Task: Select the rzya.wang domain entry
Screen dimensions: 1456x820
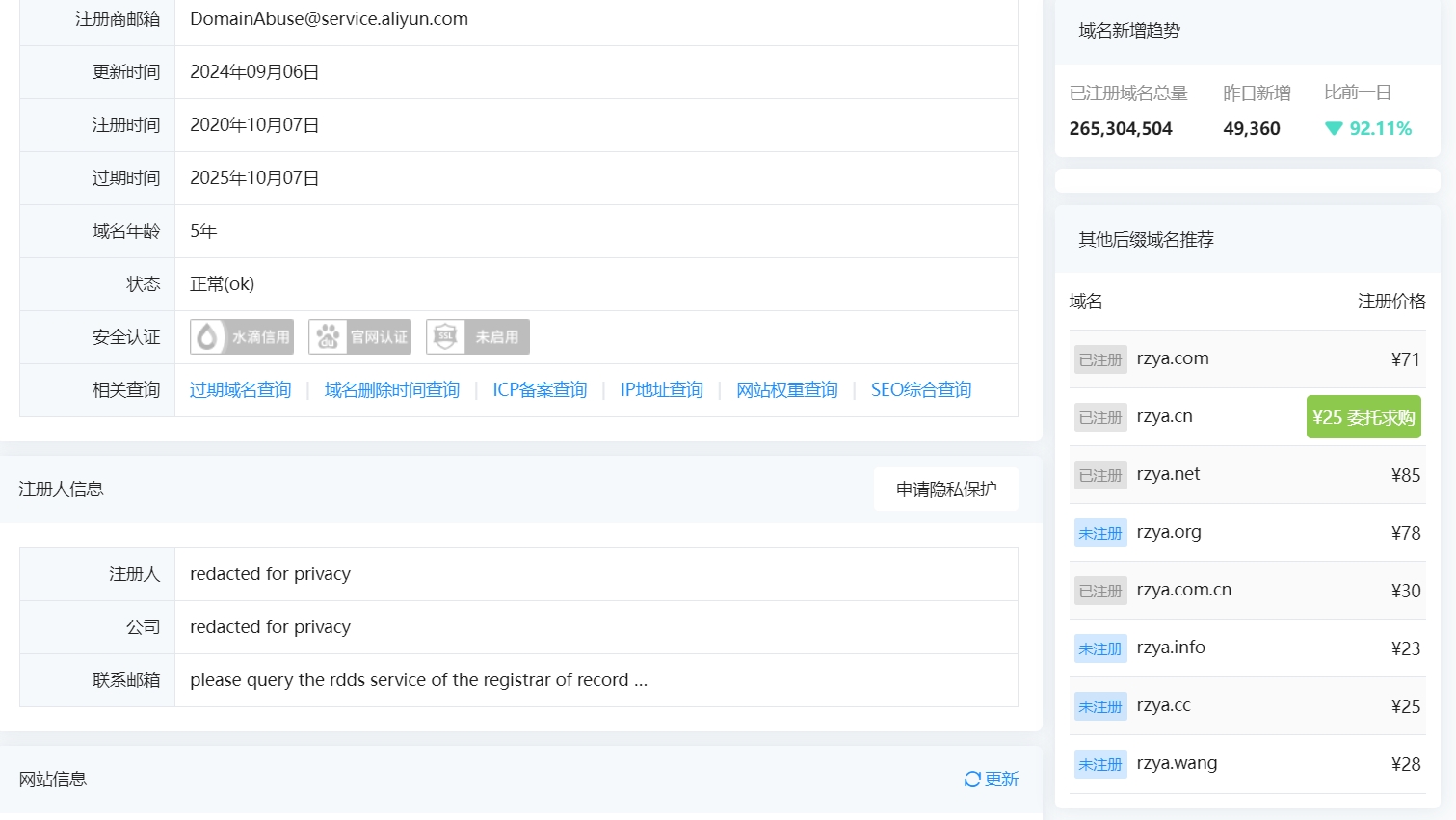Action: (1177, 763)
